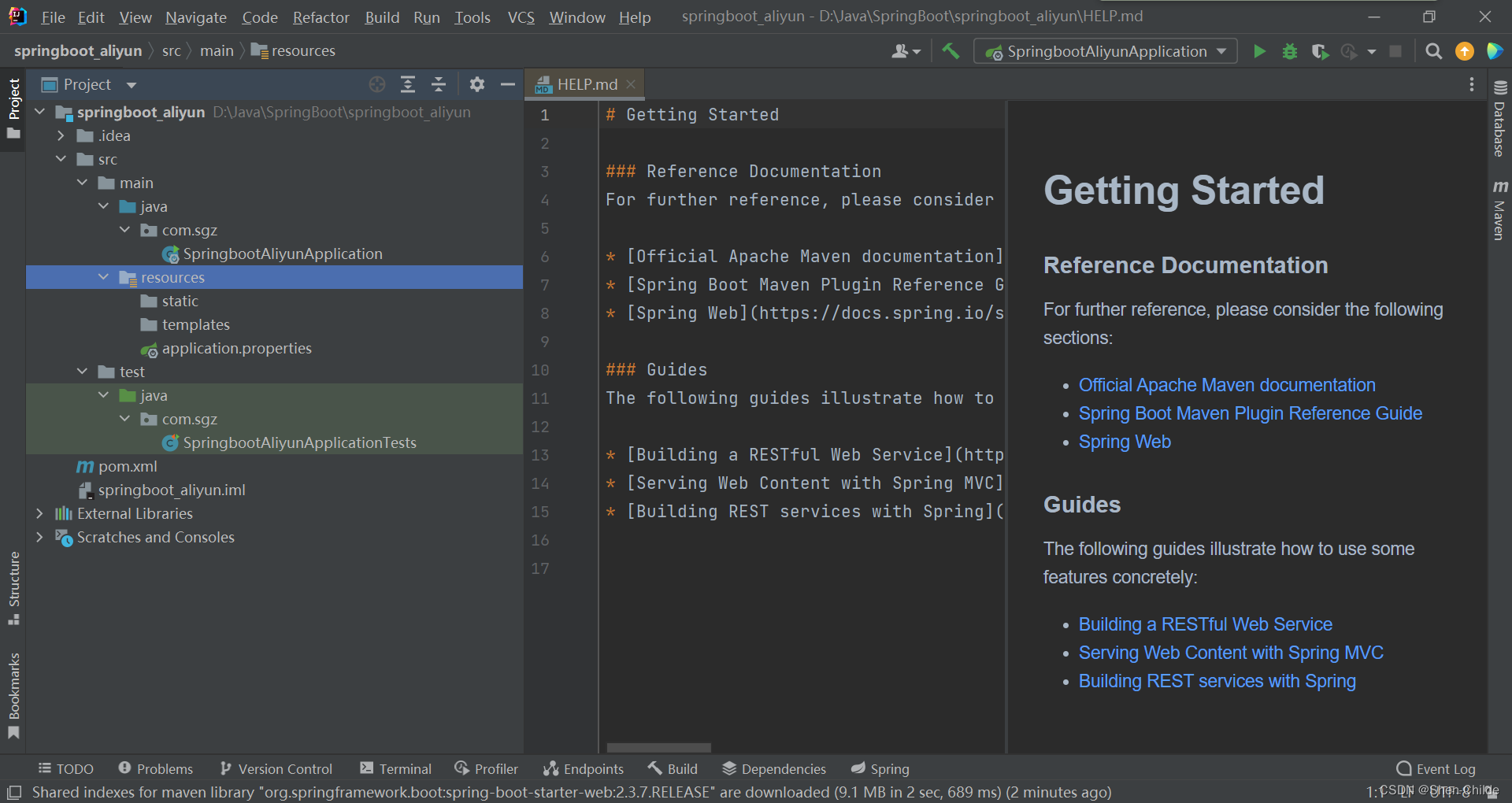Screen dimensions: 1512x803
Task: Run with coverage shield icon
Action: (1320, 51)
